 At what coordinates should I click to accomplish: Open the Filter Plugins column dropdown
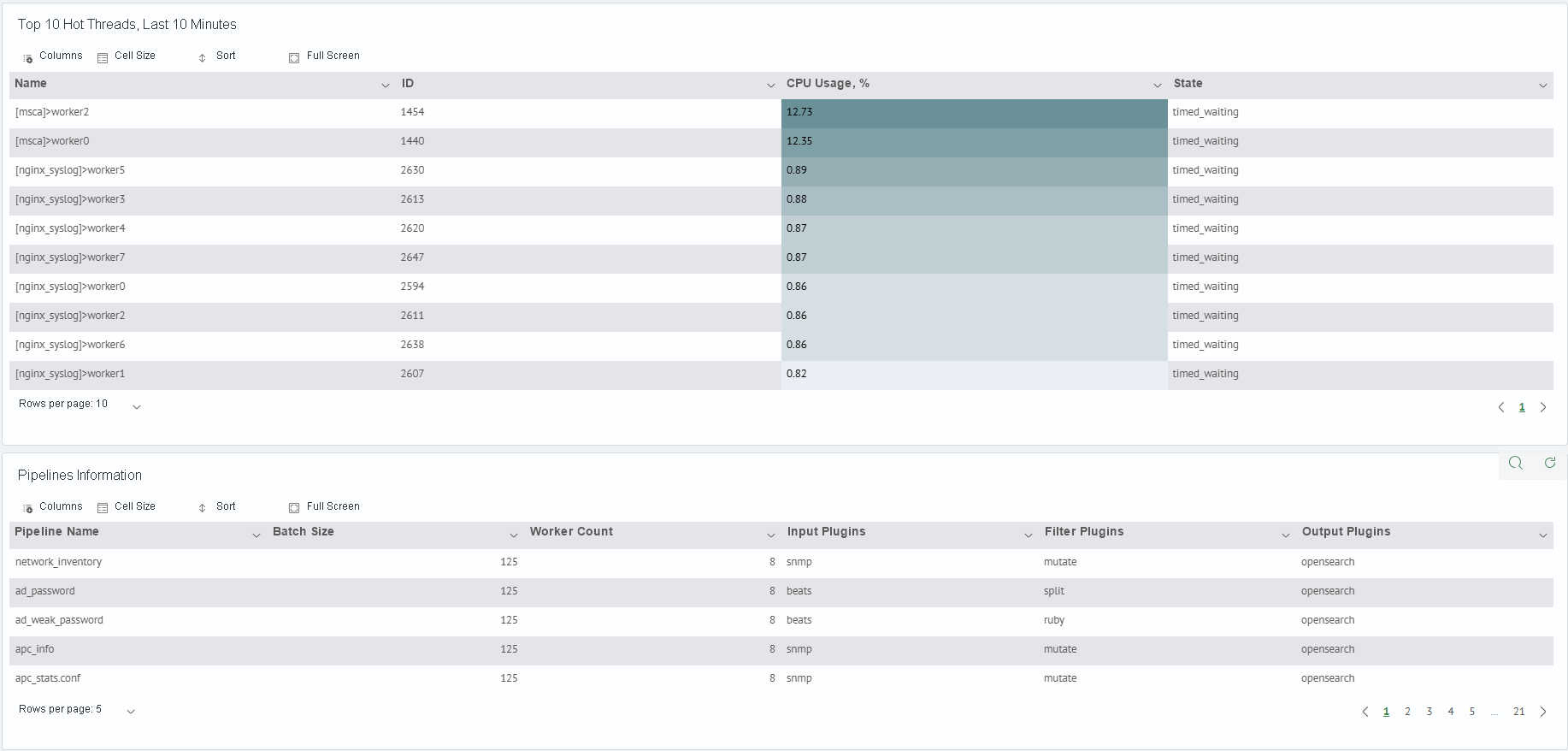coord(1285,535)
